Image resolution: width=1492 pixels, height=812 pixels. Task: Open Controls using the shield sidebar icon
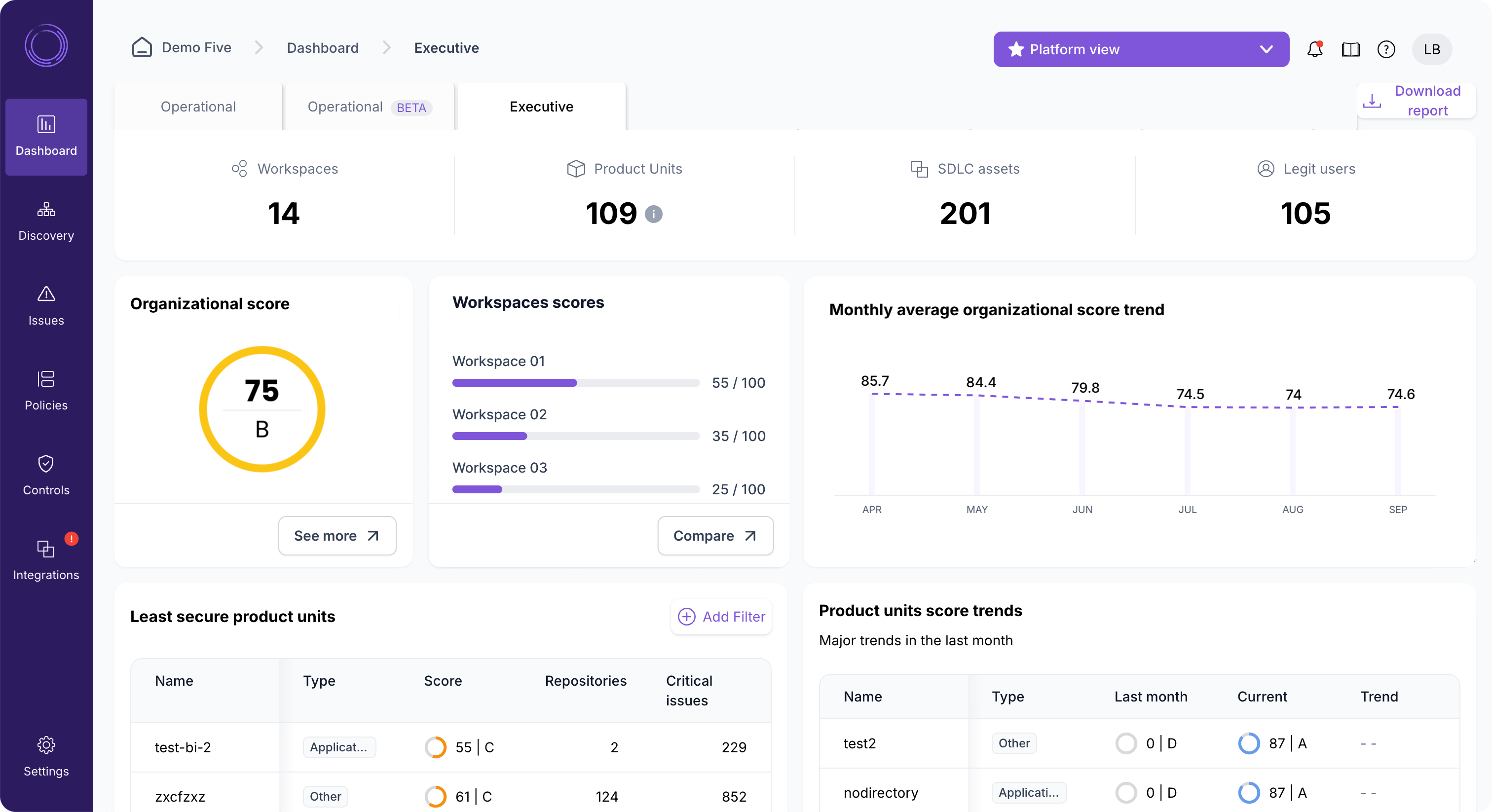click(x=46, y=476)
